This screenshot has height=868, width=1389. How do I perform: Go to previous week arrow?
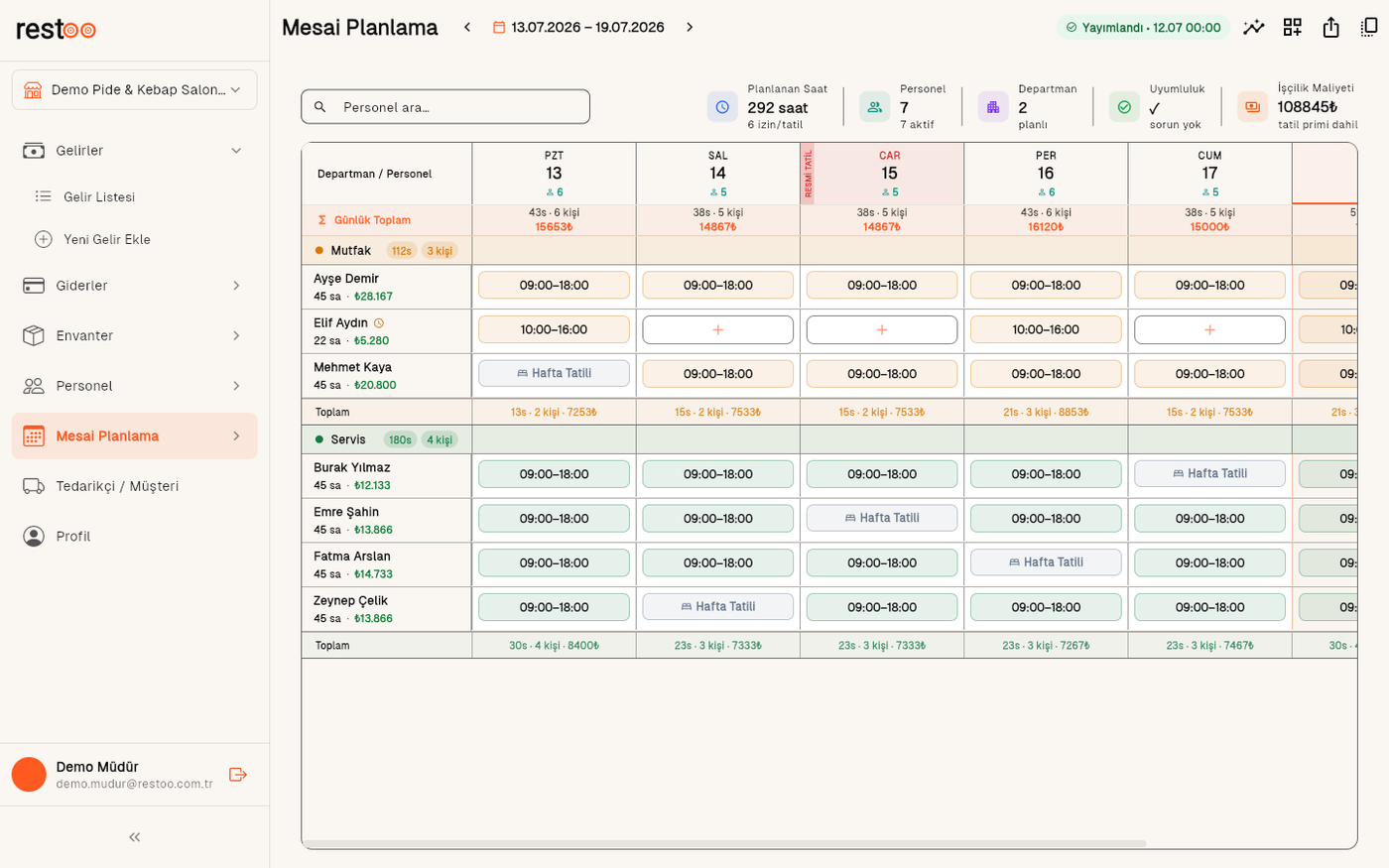(467, 28)
